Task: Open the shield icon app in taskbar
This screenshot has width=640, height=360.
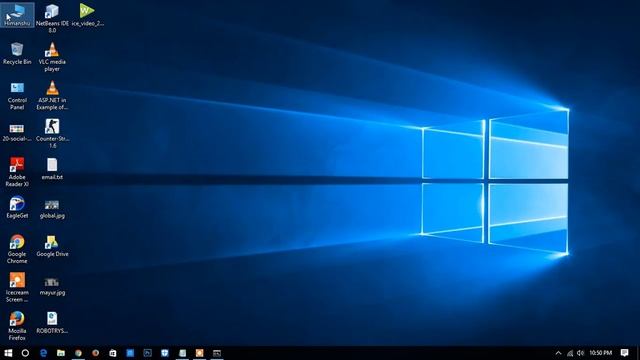Action: click(x=165, y=353)
